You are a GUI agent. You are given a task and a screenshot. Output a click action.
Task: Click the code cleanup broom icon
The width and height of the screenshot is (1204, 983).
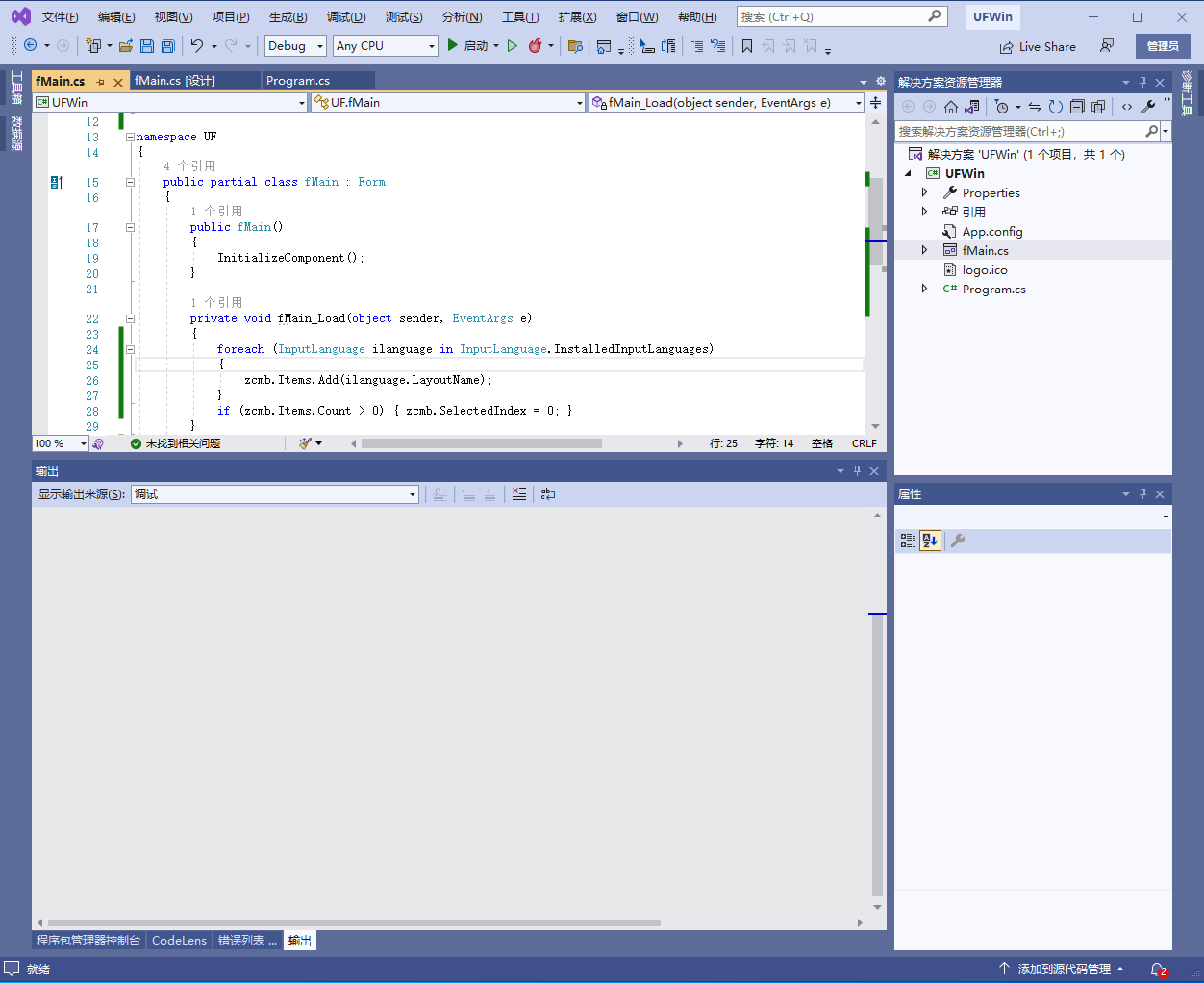(305, 443)
